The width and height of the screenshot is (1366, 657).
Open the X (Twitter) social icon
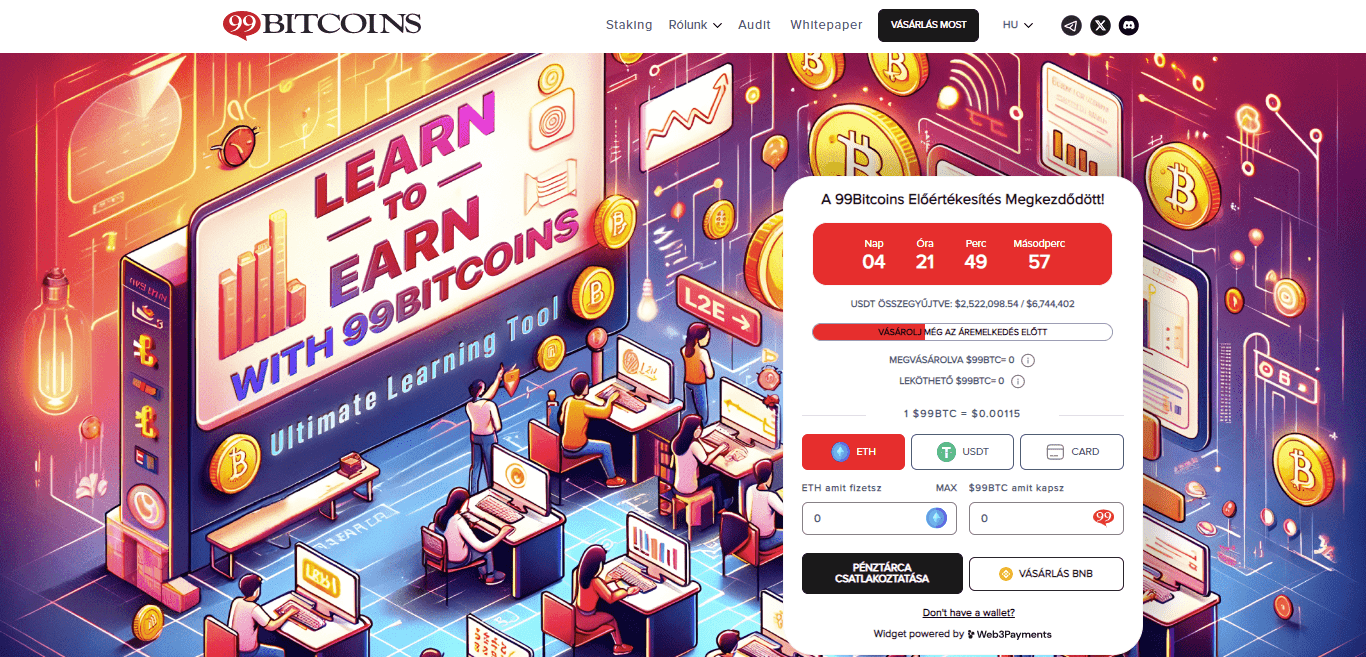click(x=1100, y=26)
